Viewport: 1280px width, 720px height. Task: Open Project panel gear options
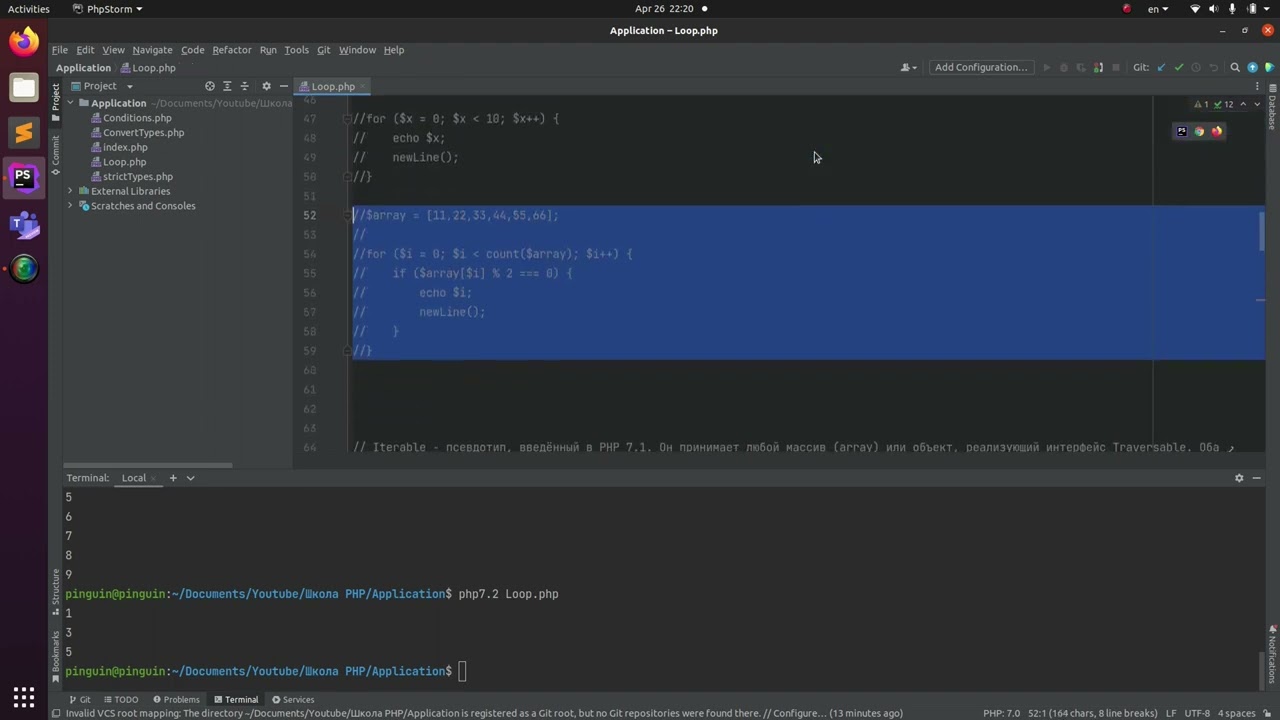tap(266, 86)
